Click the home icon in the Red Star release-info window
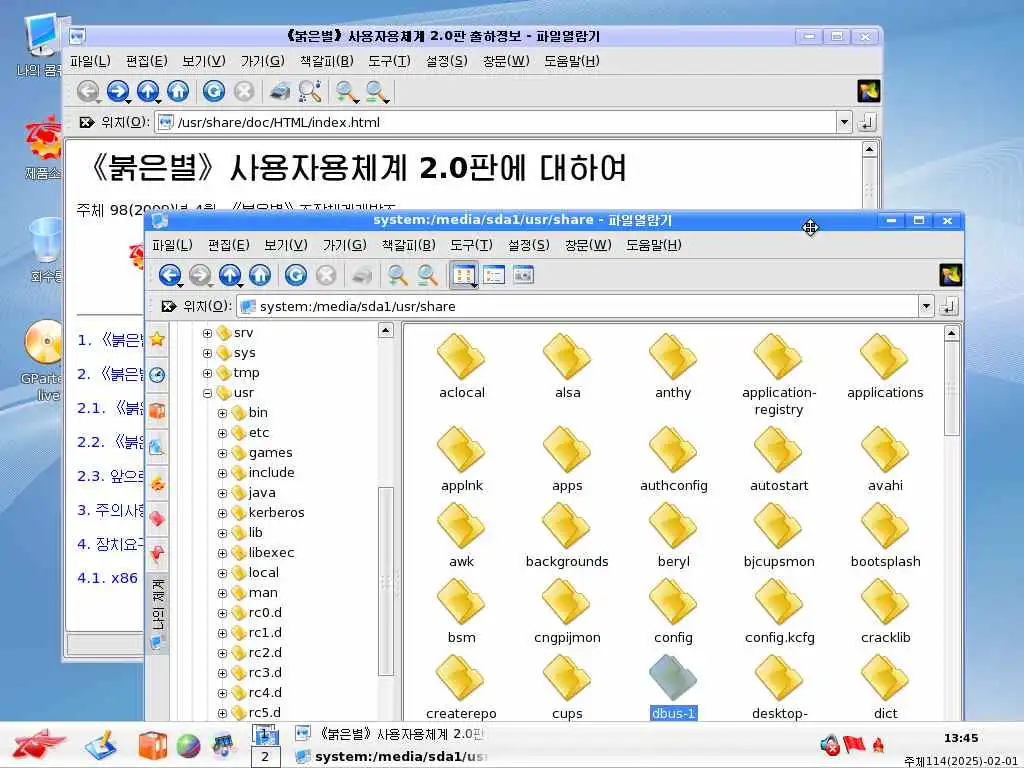1024x768 pixels. (x=178, y=91)
